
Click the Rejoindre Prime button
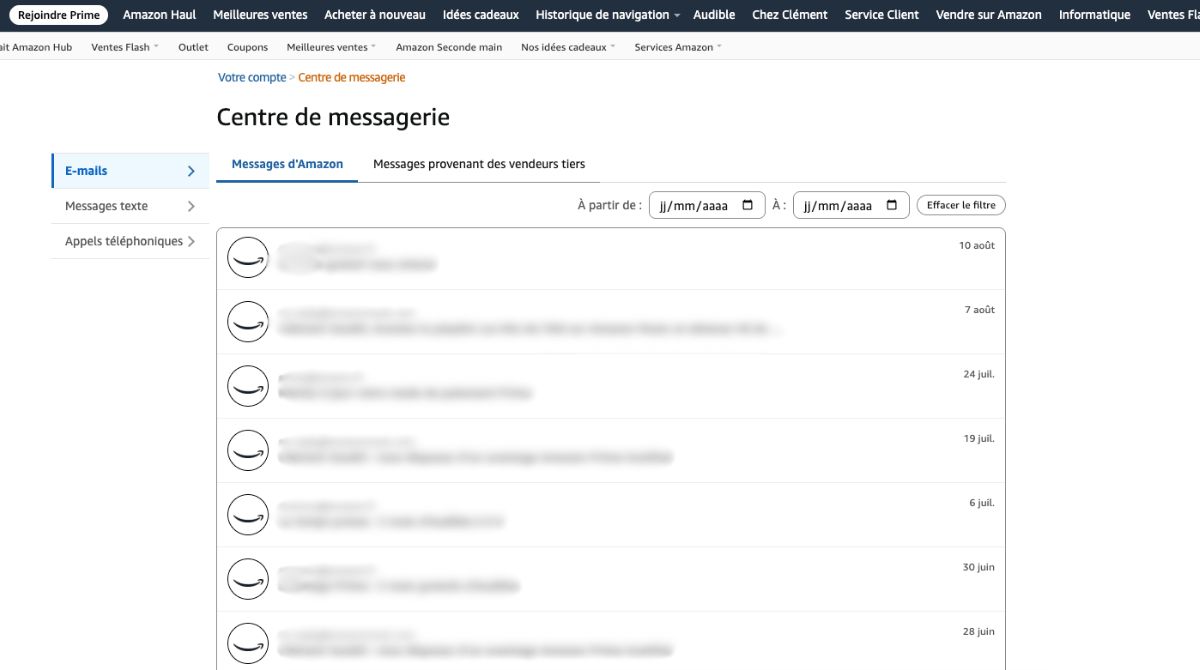59,15
